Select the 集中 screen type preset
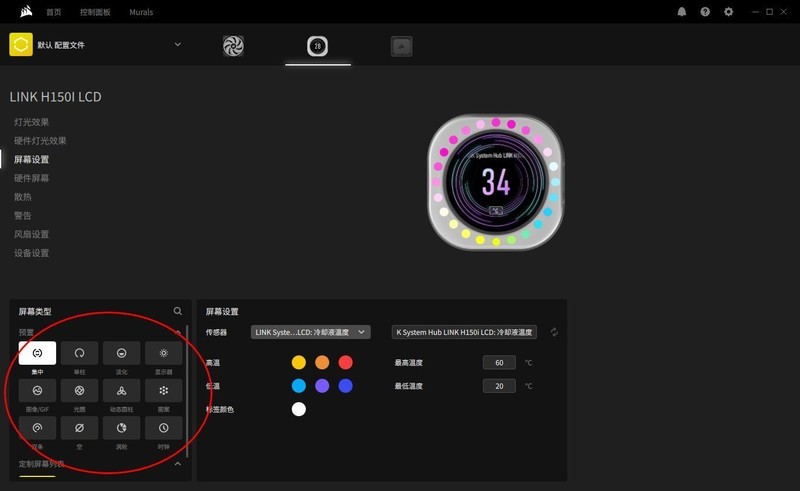 37,353
